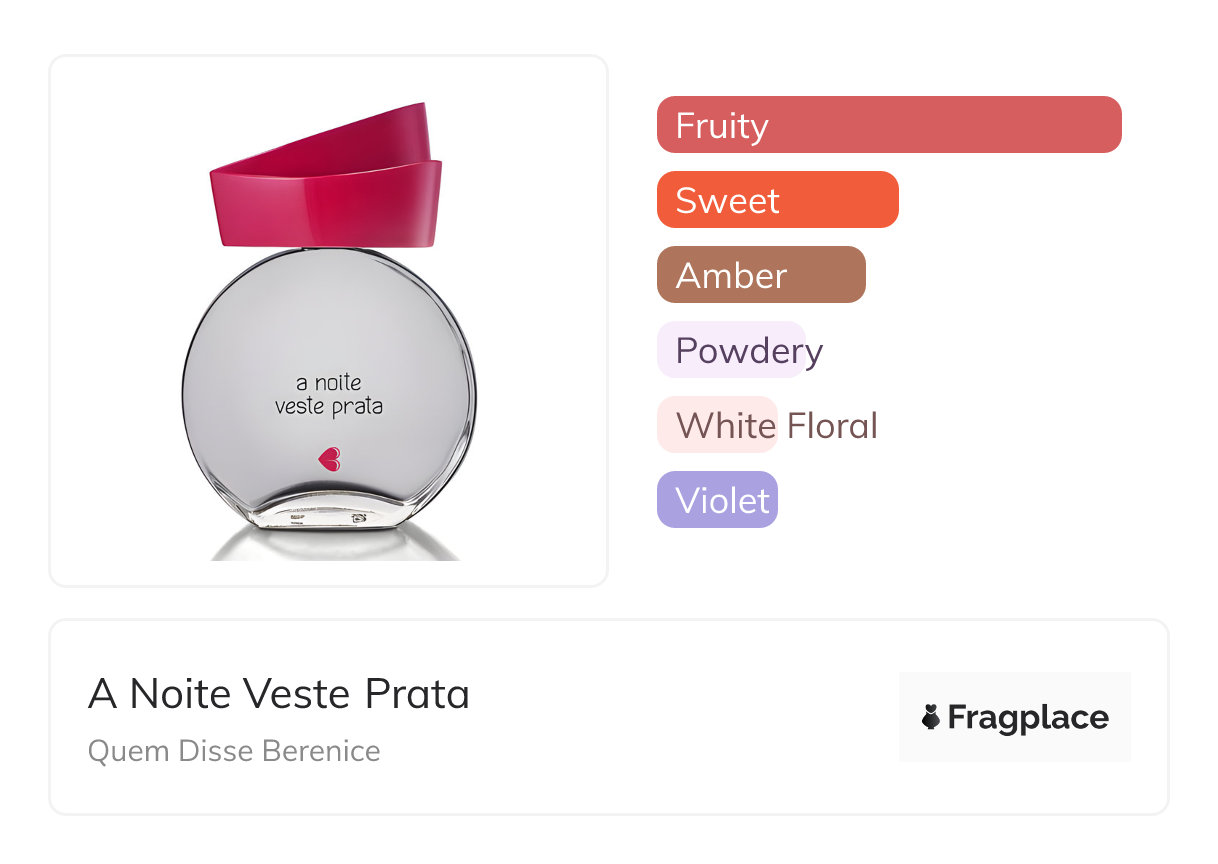Click the 'Sweet' text label

(x=727, y=201)
